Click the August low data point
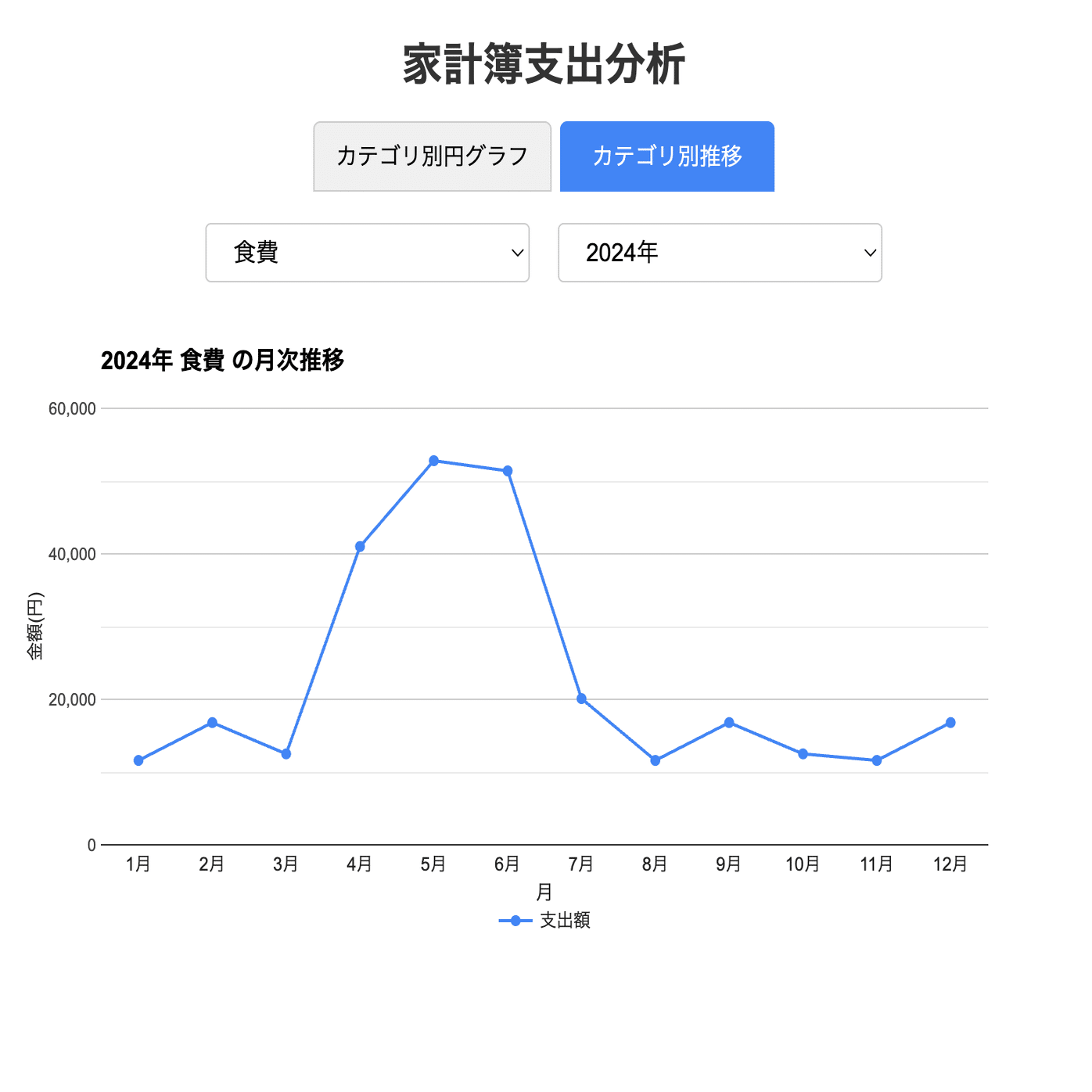The height and width of the screenshot is (1092, 1092). pyautogui.click(x=655, y=760)
